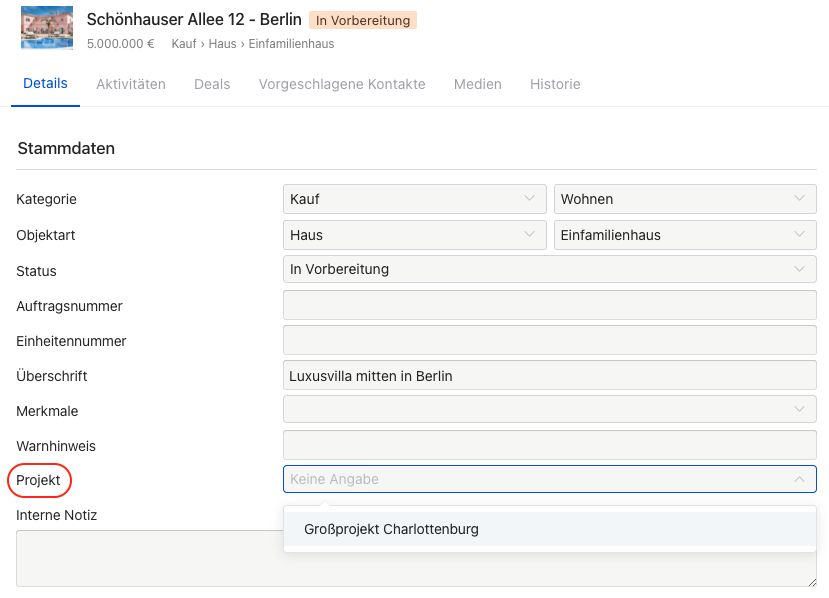Image resolution: width=829 pixels, height=598 pixels.
Task: Click the Auftragsnummer input field
Action: click(549, 305)
